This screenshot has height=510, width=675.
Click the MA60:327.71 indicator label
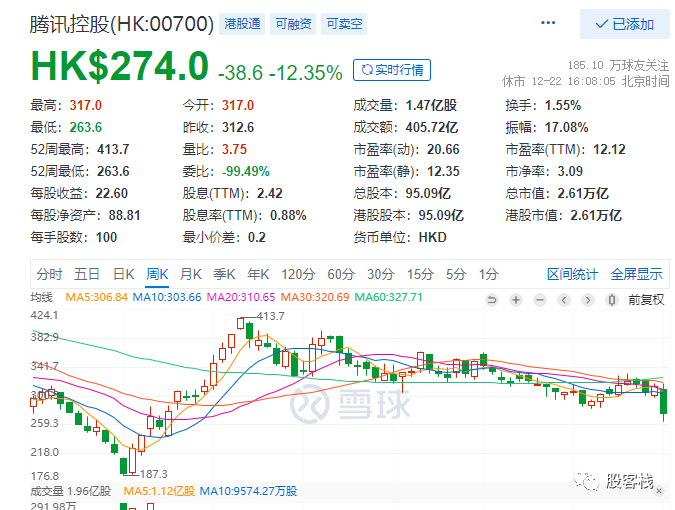[389, 297]
